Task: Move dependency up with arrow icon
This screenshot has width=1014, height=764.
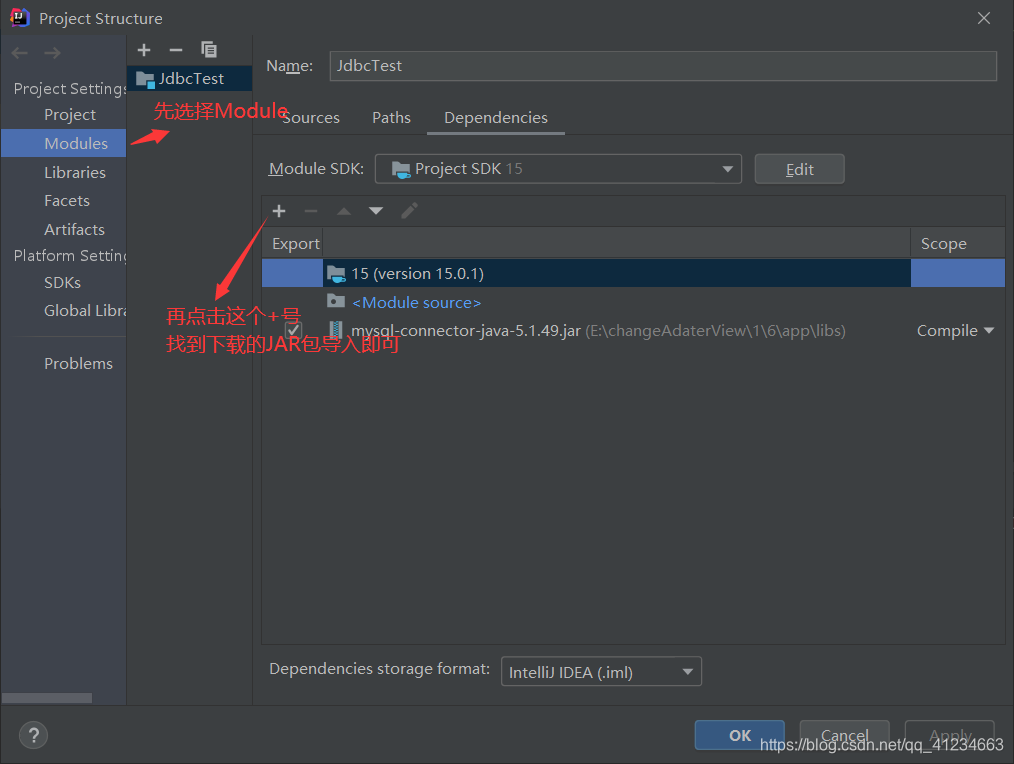Action: click(x=344, y=211)
